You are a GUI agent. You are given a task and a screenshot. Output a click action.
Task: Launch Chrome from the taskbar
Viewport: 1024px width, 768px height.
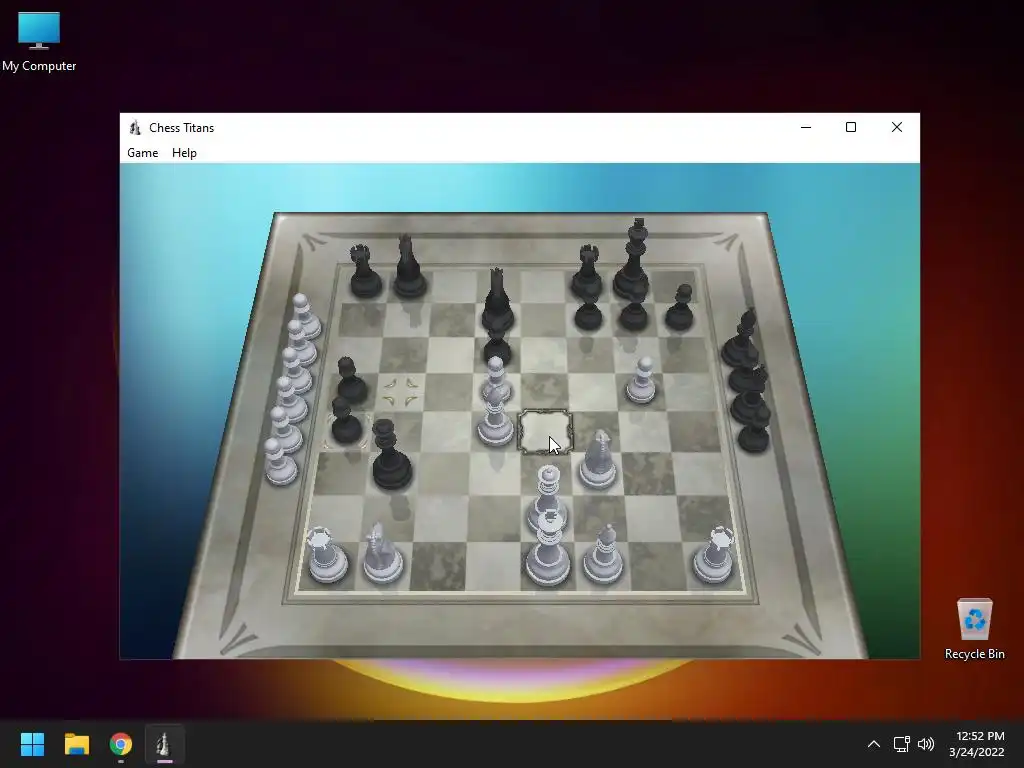121,744
